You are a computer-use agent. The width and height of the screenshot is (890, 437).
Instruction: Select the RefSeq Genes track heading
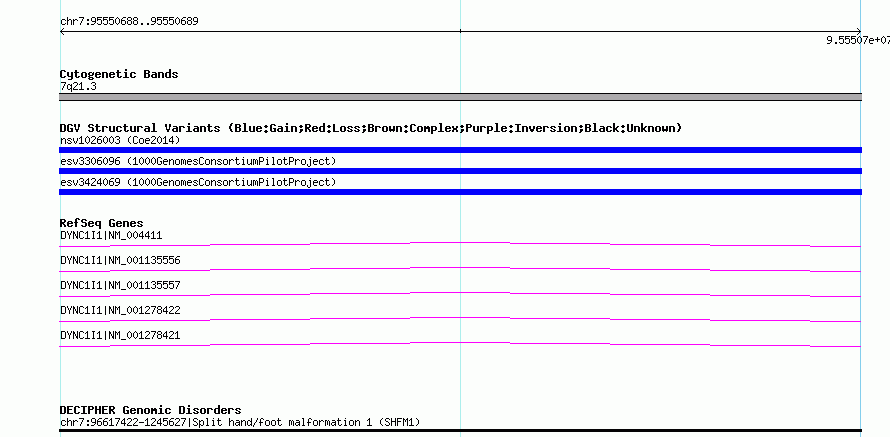(x=102, y=223)
